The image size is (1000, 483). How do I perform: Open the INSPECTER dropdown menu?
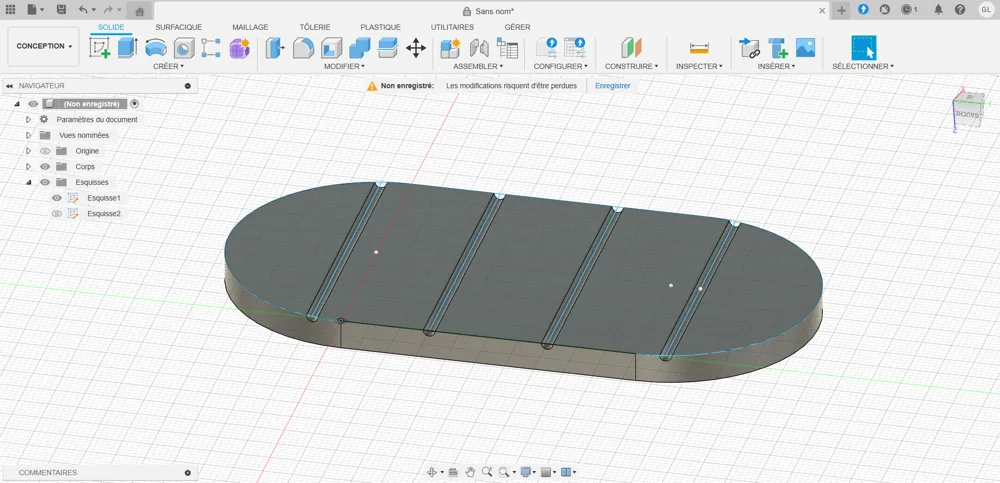tap(699, 66)
